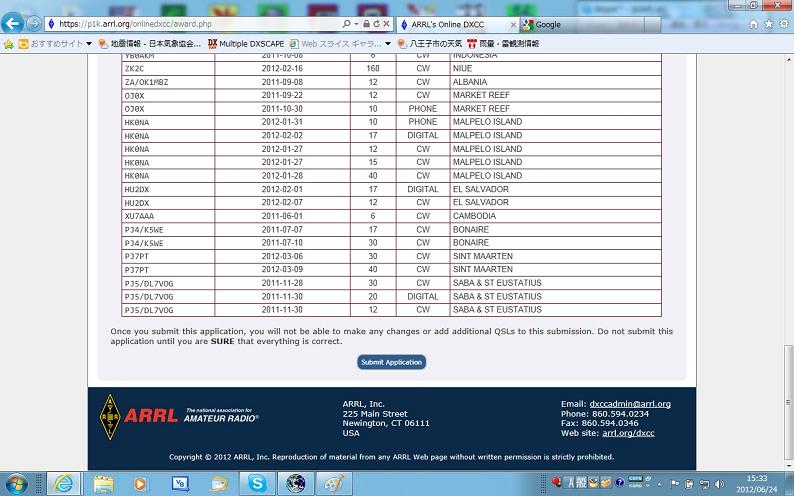The image size is (794, 496).
Task: Open 八王子市の天気 bookmark
Action: [429, 44]
